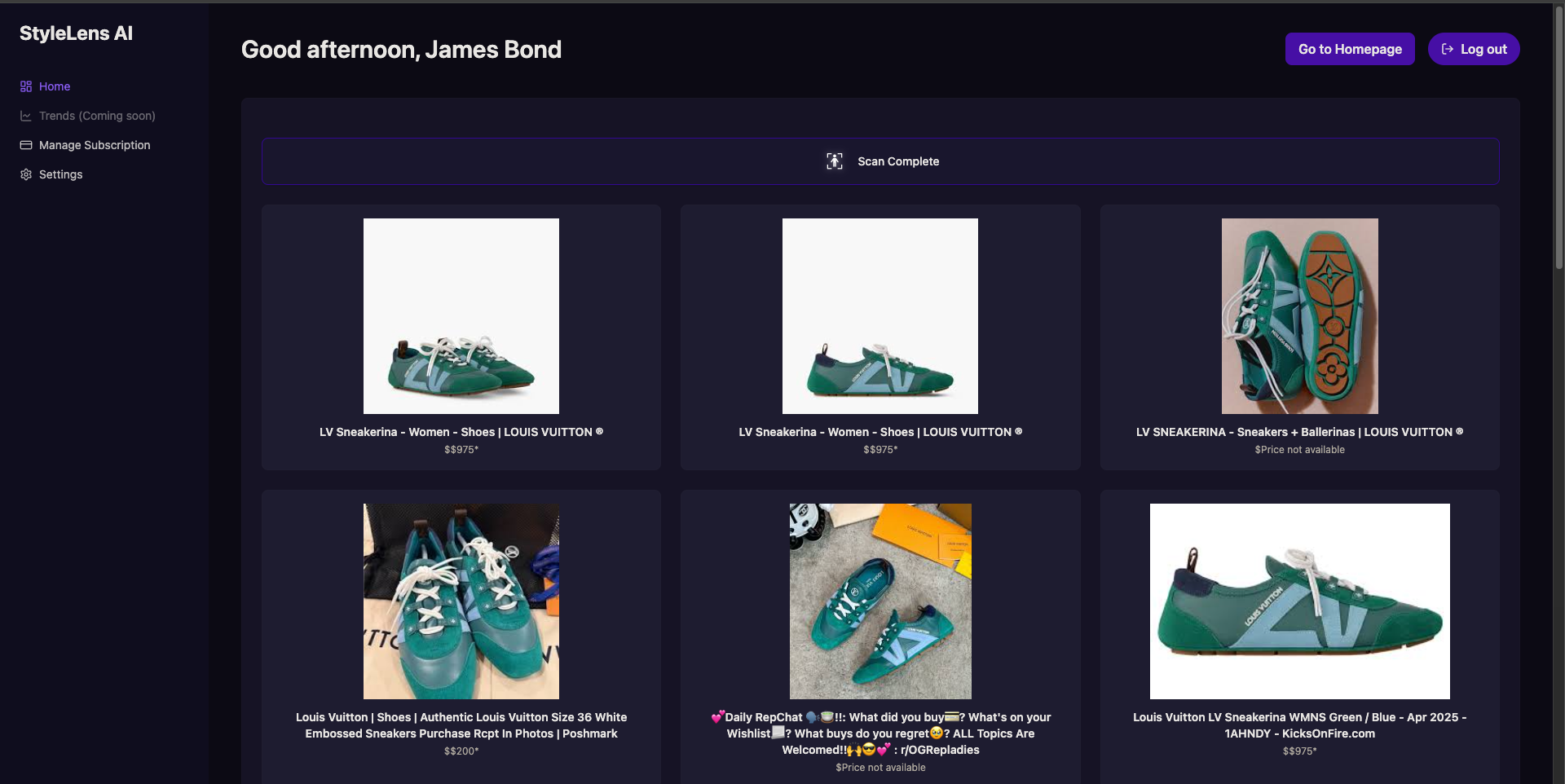This screenshot has width=1565, height=784.
Task: Open first LV Sneakerina shoe thumbnail with white laces up
Action: point(461,316)
